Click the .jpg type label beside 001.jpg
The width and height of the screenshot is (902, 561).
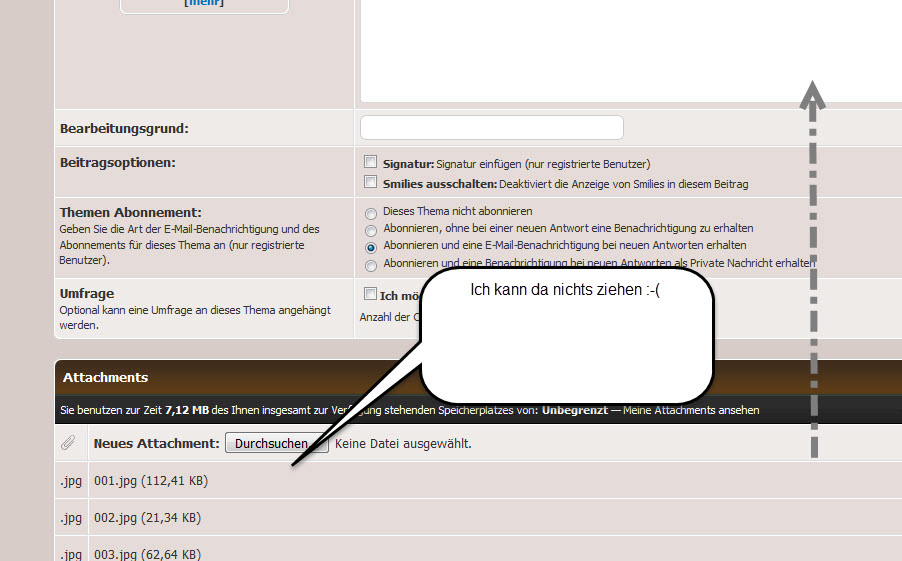[x=70, y=481]
